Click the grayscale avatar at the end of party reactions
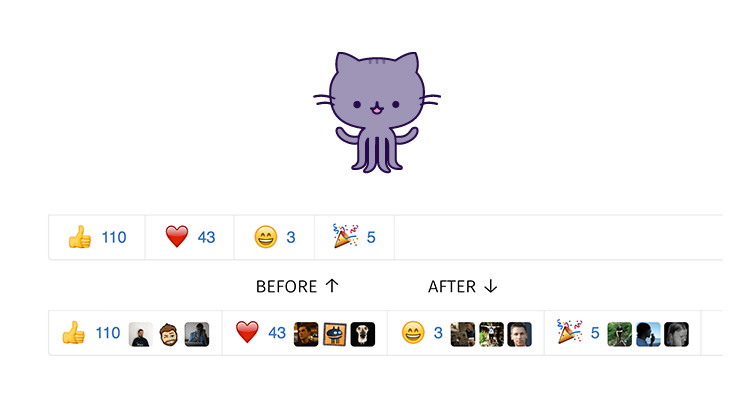This screenshot has height=420, width=750. point(676,334)
